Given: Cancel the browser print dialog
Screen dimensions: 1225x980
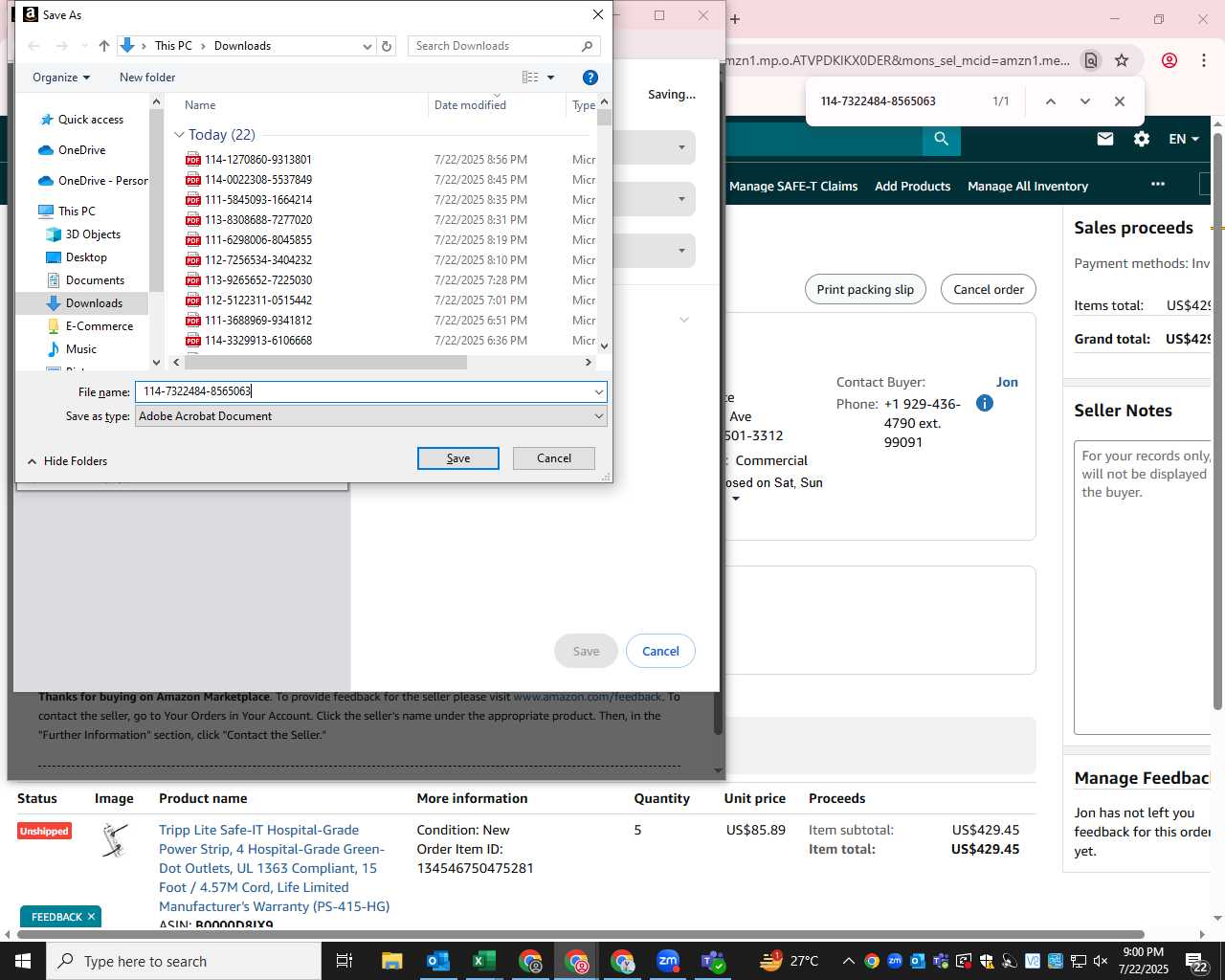Looking at the screenshot, I should (660, 651).
